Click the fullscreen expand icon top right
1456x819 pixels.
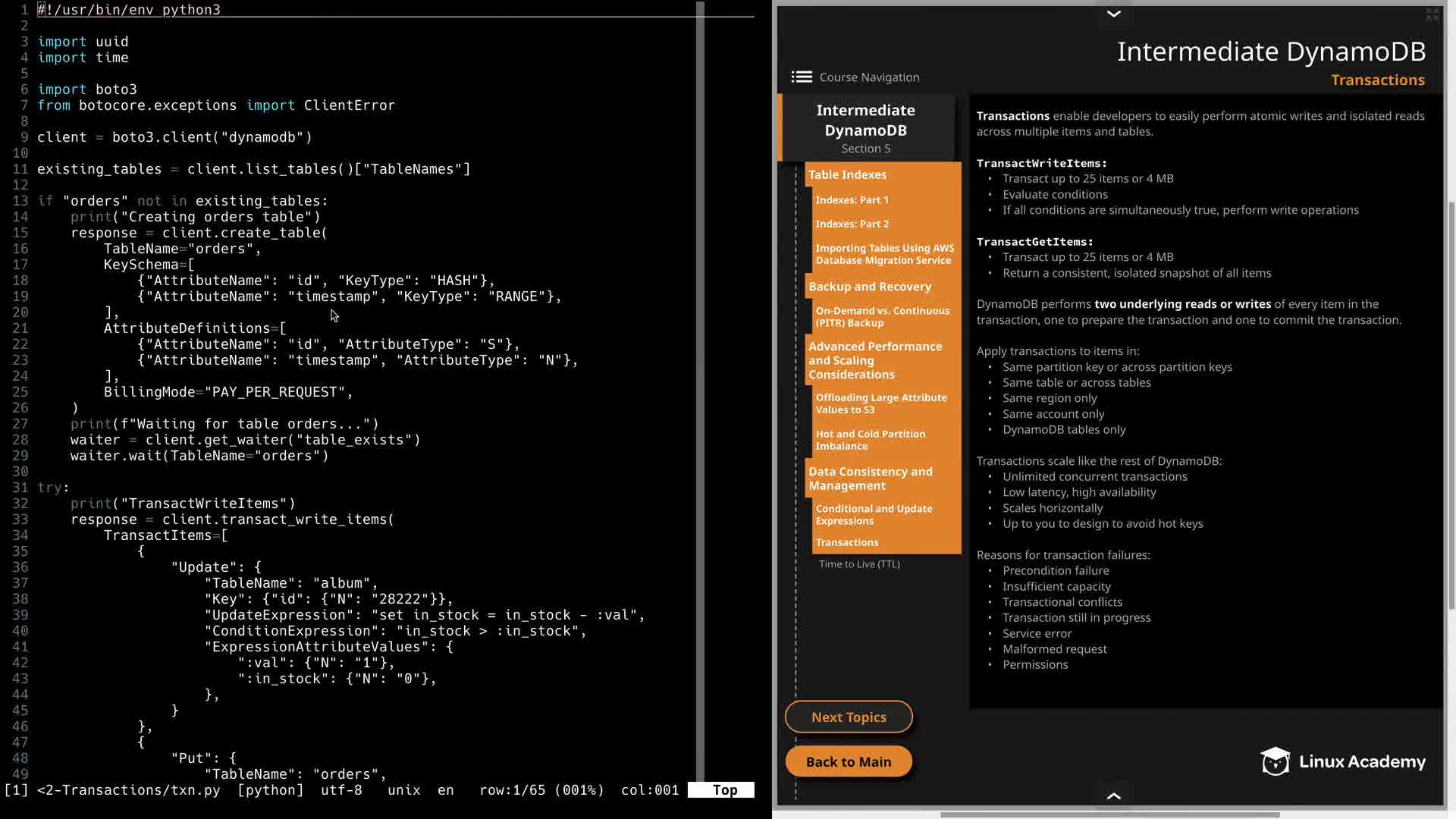(x=1432, y=14)
